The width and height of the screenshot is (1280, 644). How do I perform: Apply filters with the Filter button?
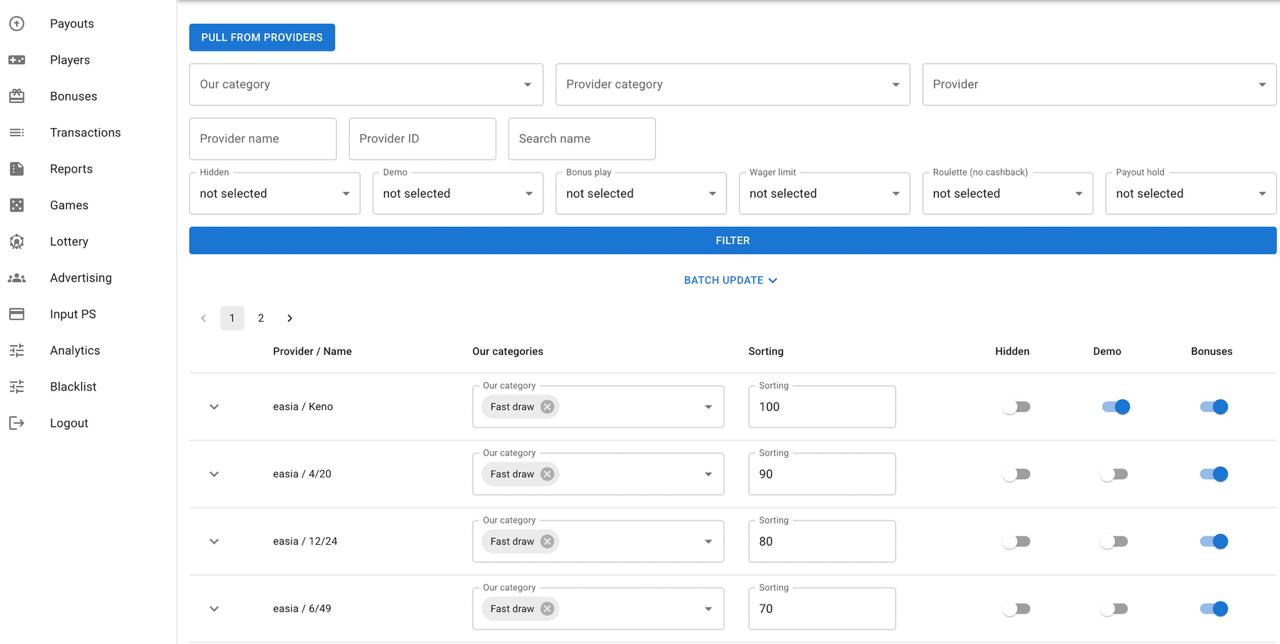732,240
